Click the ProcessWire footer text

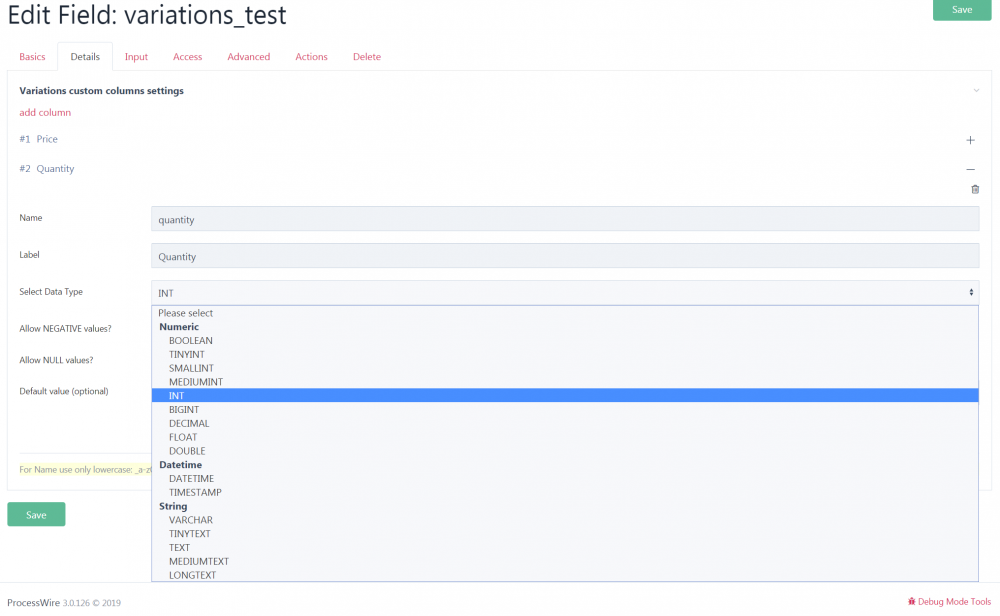[x=33, y=603]
